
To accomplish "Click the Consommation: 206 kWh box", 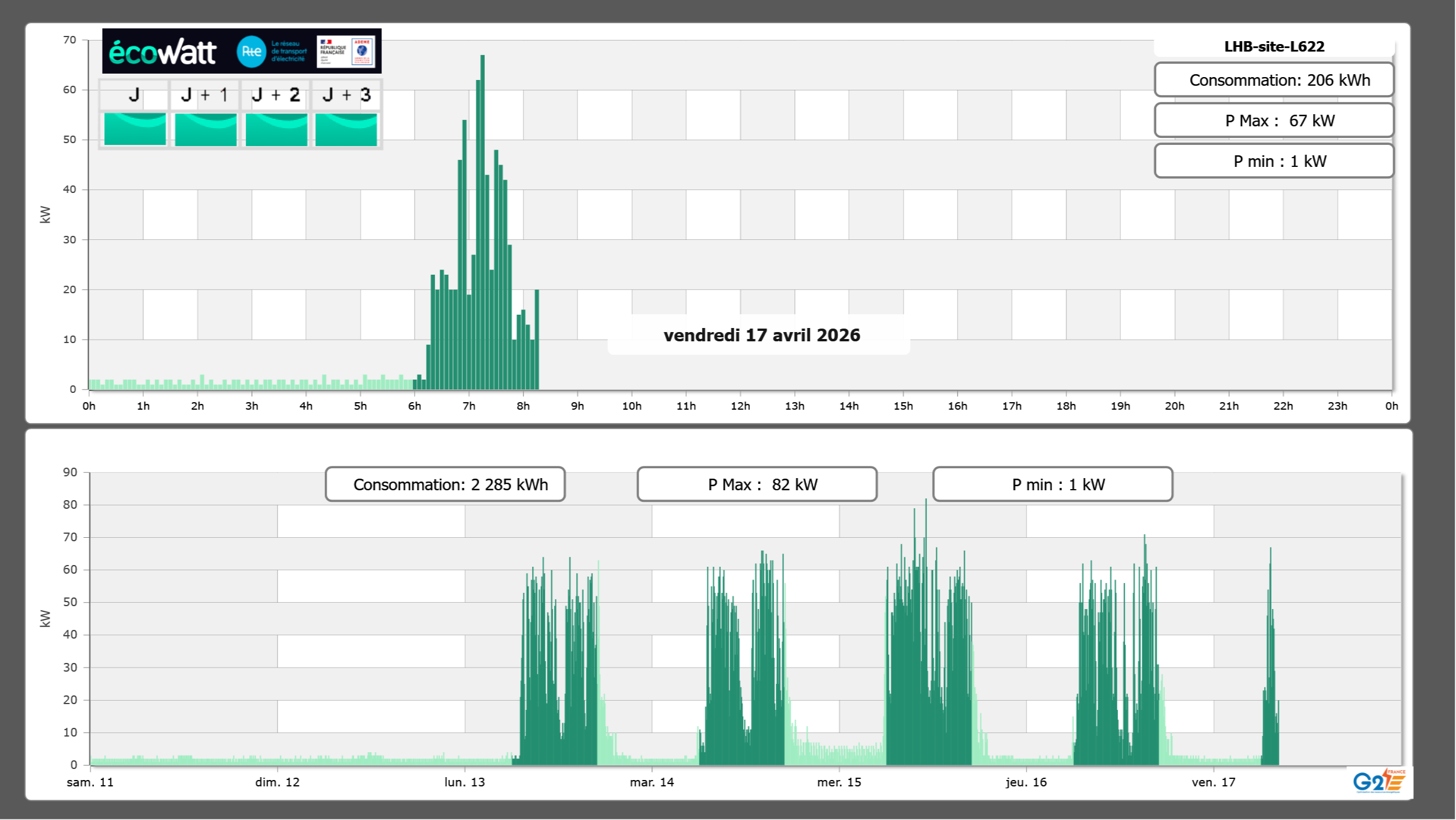I will (1274, 80).
